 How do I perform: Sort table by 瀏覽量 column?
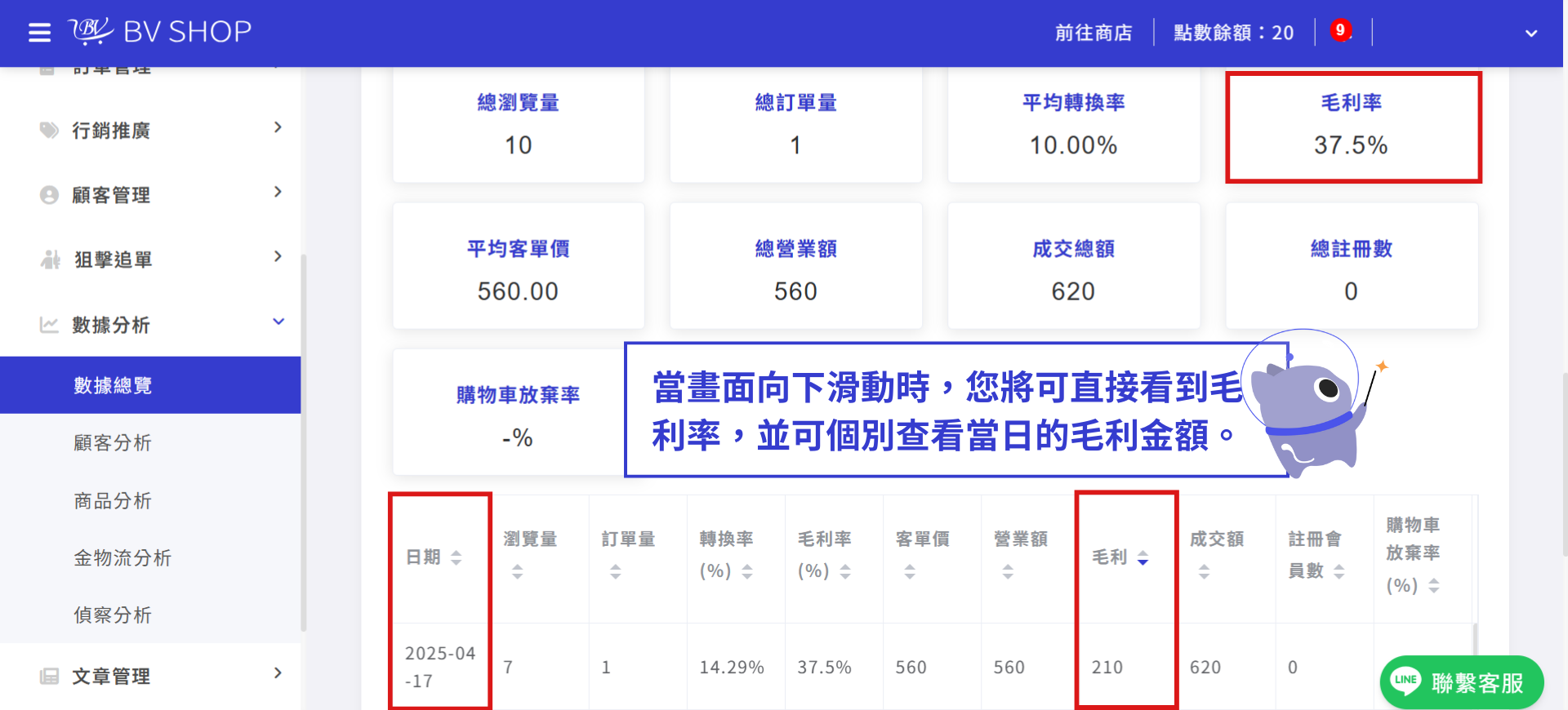click(517, 572)
